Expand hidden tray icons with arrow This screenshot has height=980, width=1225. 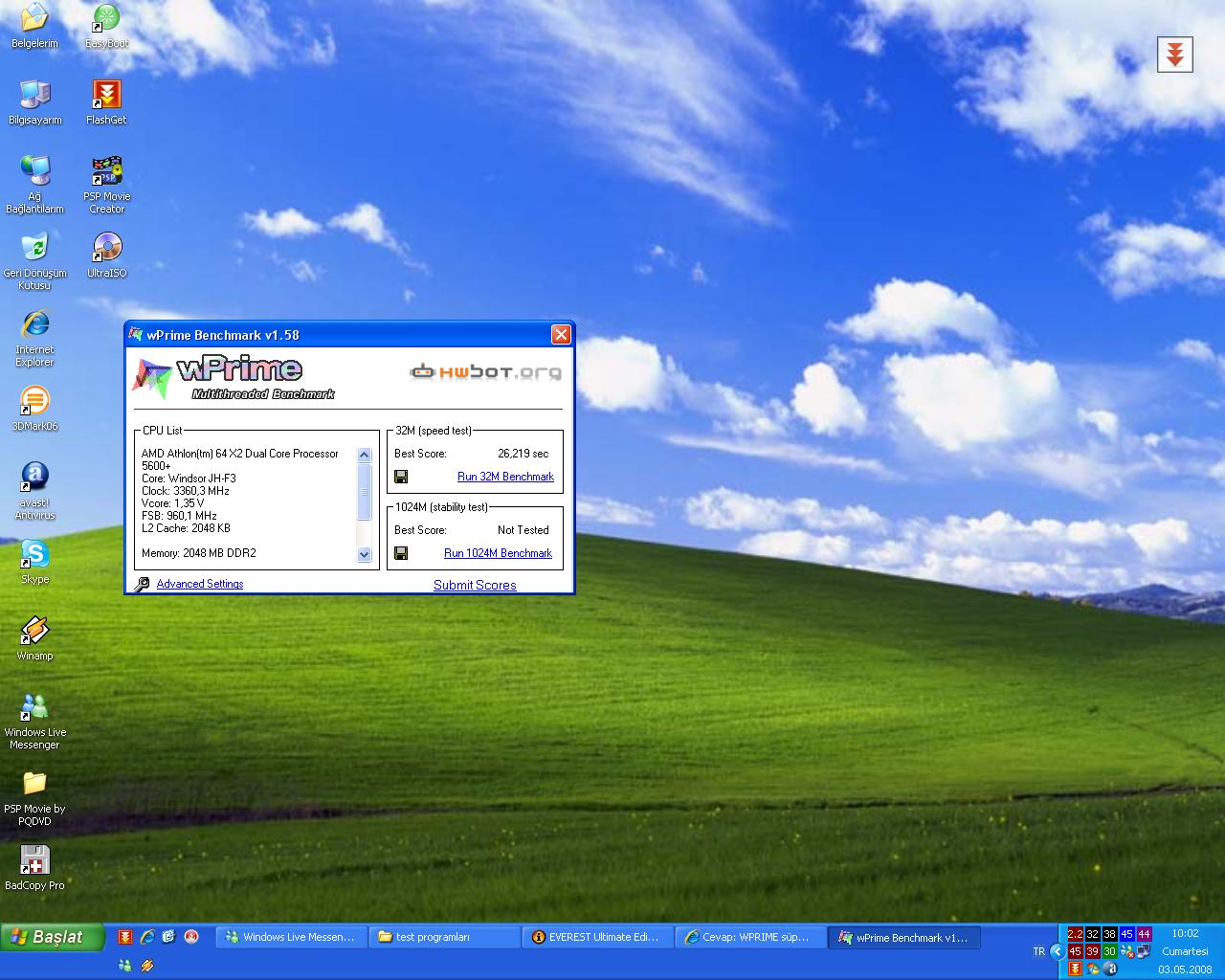click(1058, 951)
